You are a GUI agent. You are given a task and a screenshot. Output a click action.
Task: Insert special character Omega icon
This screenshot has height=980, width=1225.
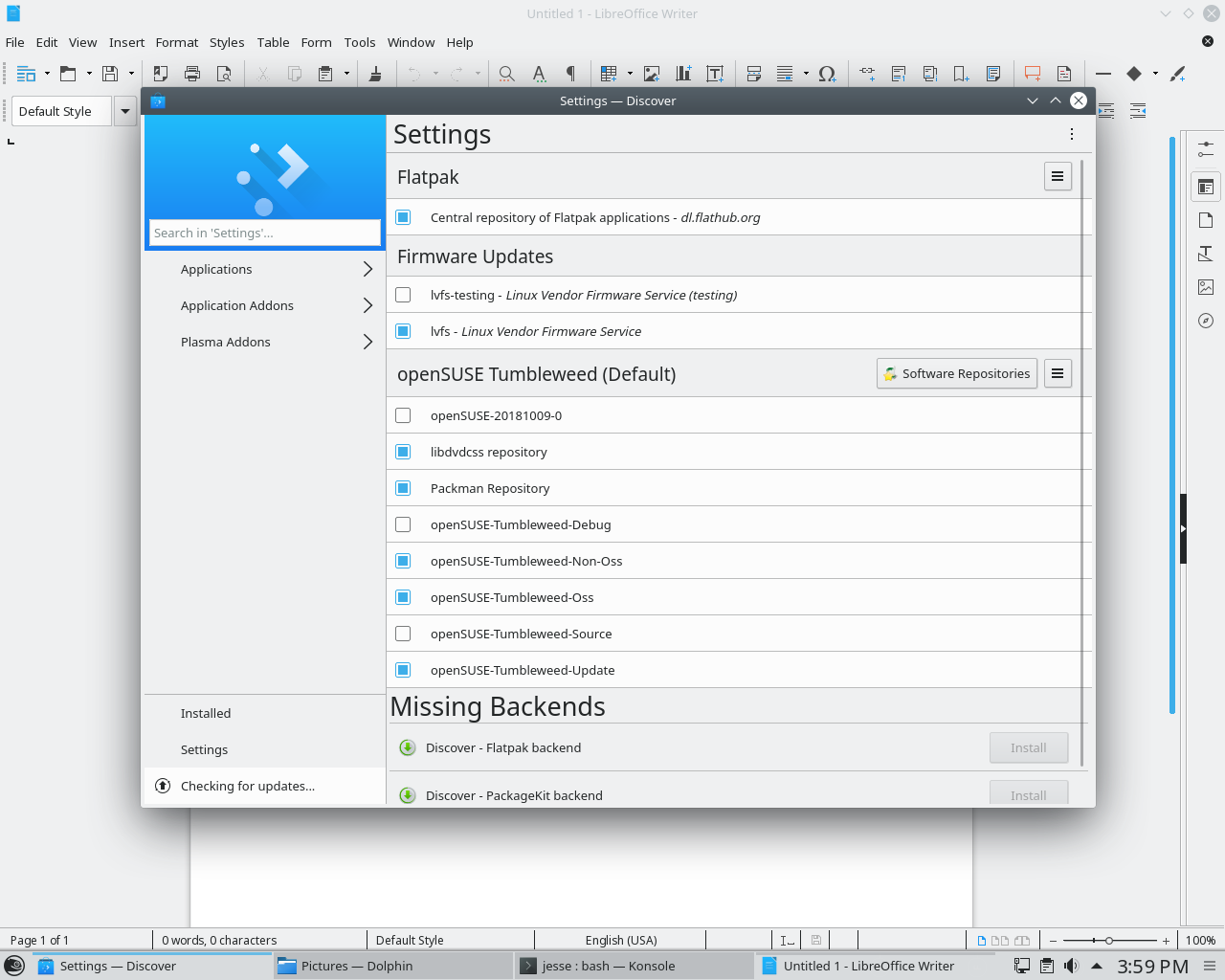pyautogui.click(x=828, y=74)
